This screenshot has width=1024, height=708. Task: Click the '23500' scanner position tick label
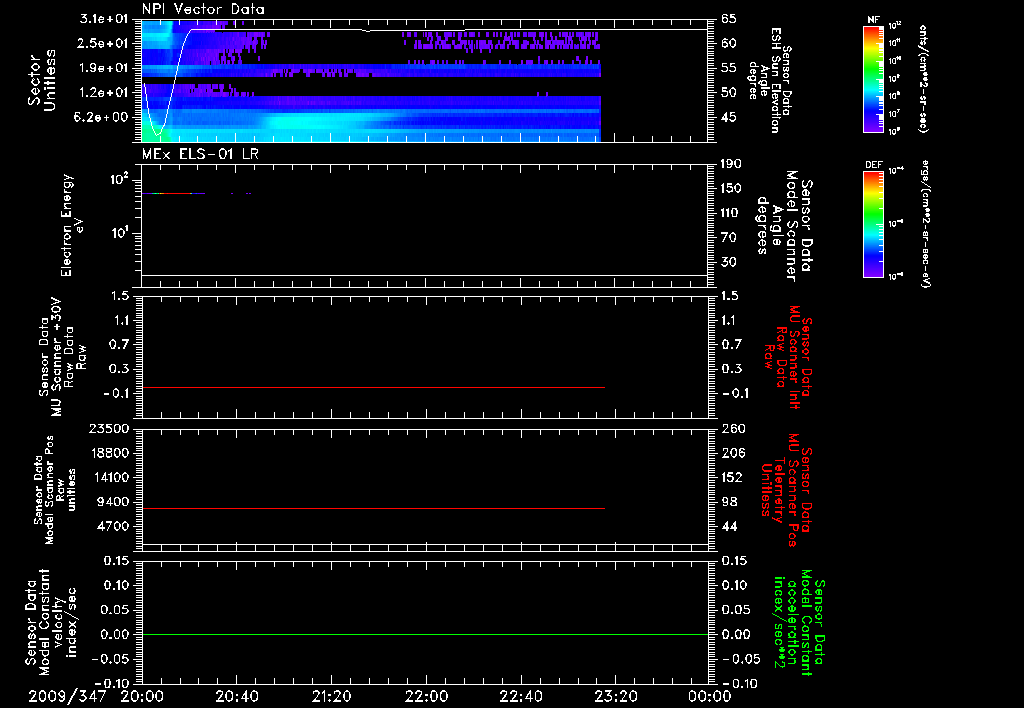[x=109, y=428]
